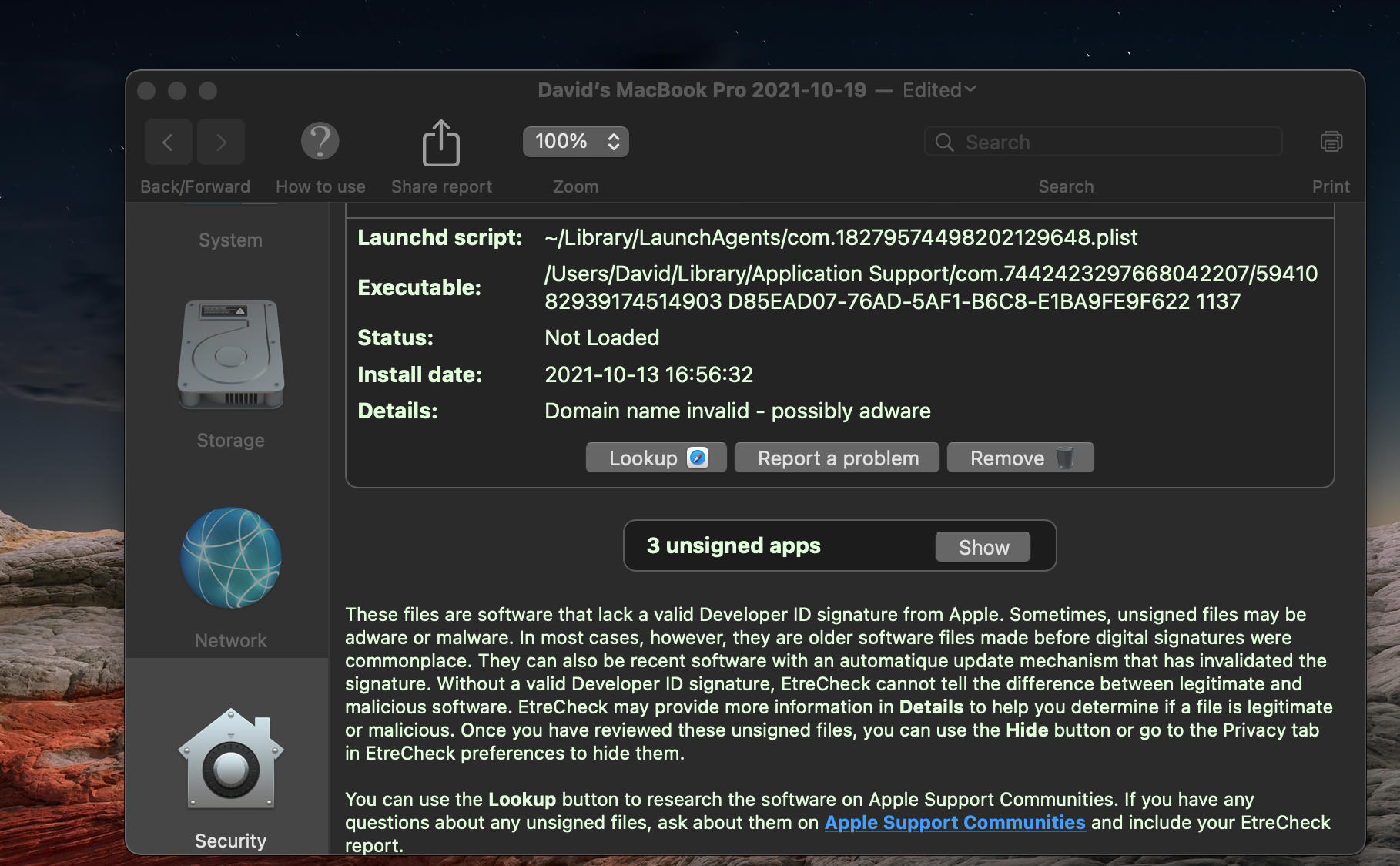Click the window title David's MacBook Pro 2021-10-19
1400x866 pixels.
(702, 90)
